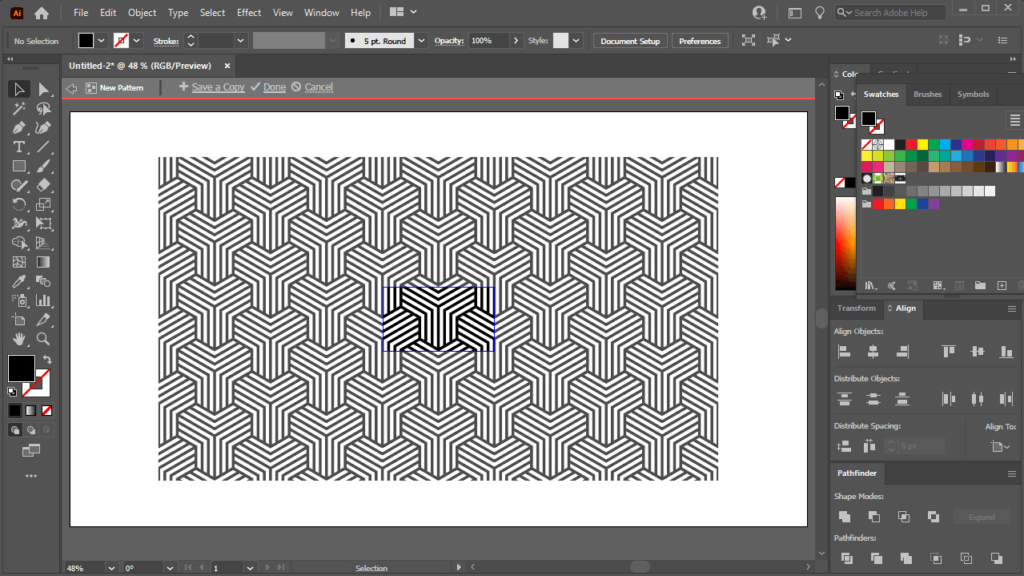1024x576 pixels.
Task: Open the Swatch Libraries menu icon
Action: (869, 284)
